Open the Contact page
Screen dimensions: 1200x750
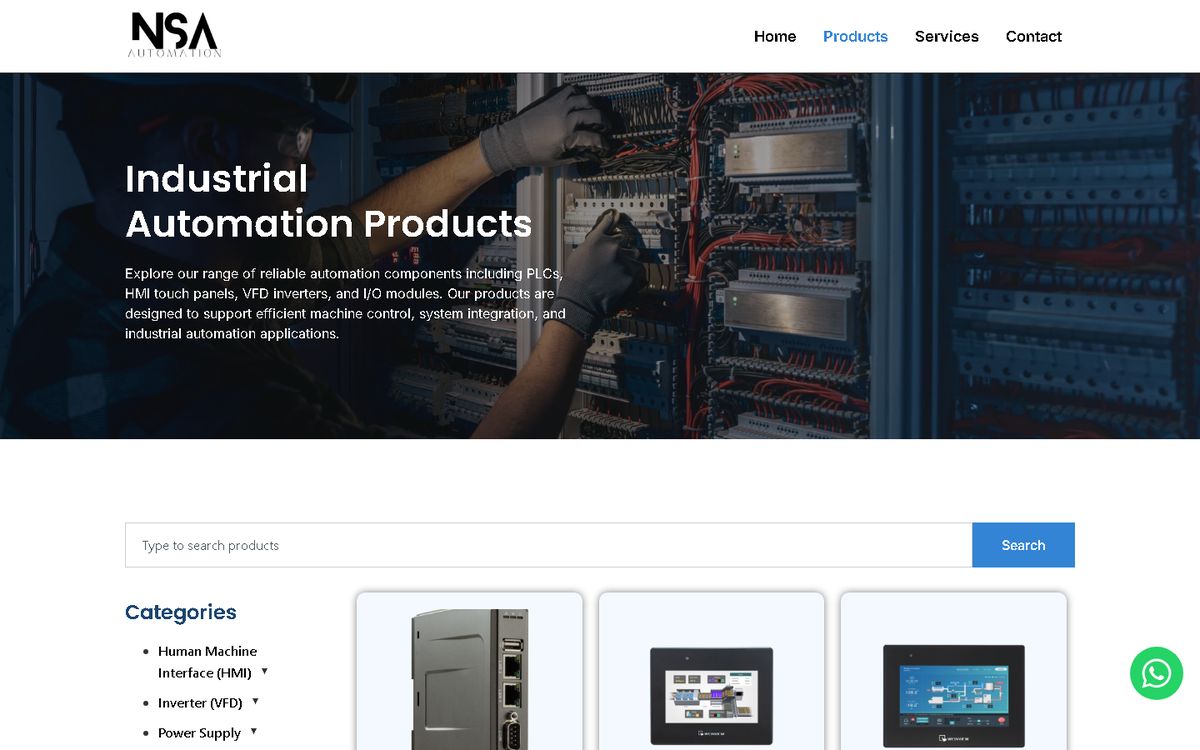tap(1033, 36)
